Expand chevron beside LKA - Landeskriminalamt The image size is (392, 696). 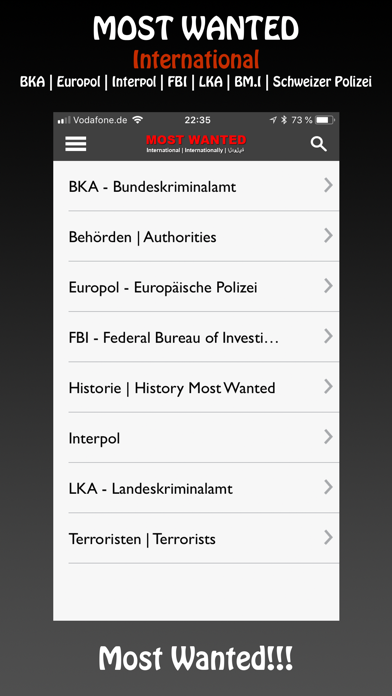(x=328, y=487)
